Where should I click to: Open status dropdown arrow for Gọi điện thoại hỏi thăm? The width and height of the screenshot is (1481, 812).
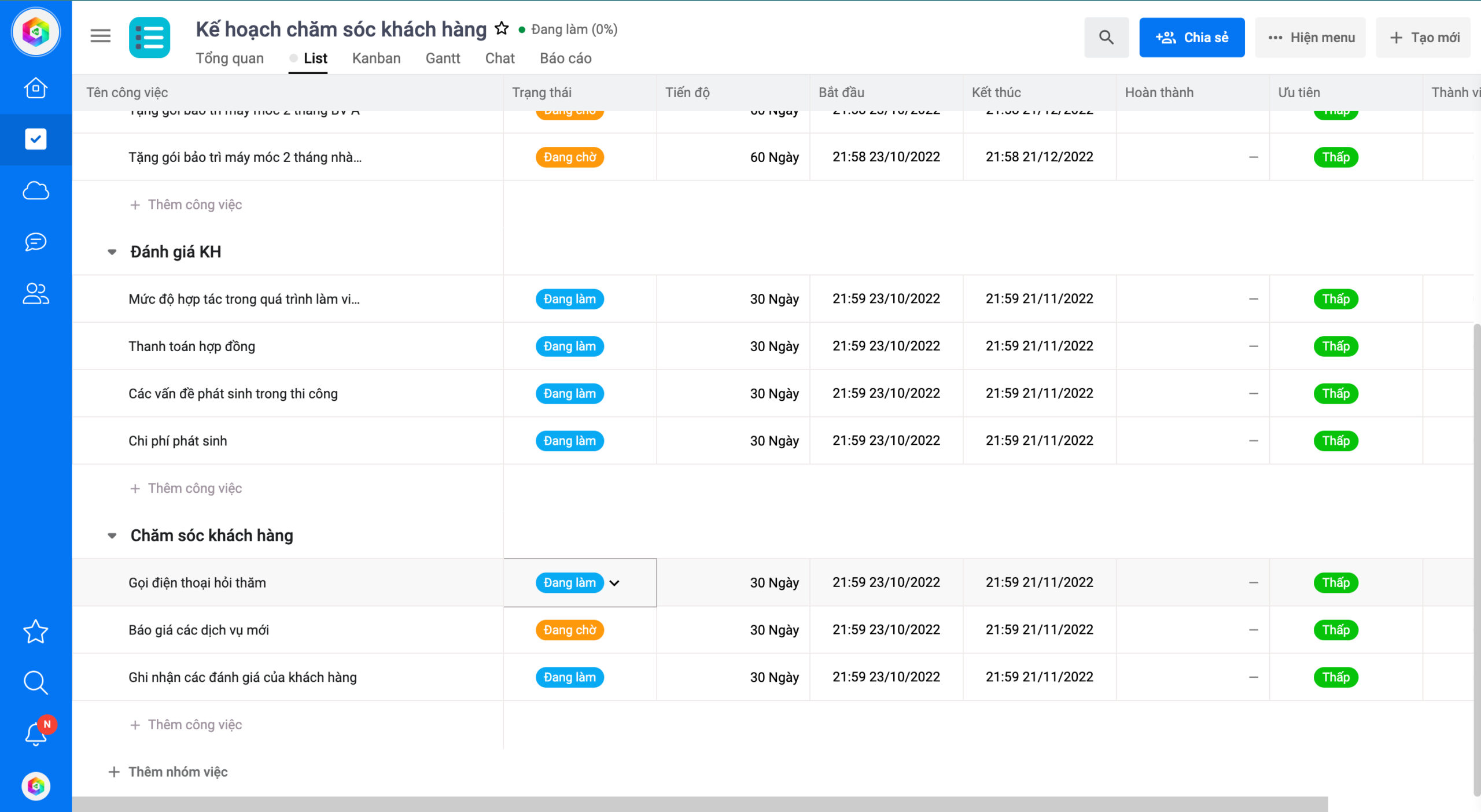(x=615, y=583)
